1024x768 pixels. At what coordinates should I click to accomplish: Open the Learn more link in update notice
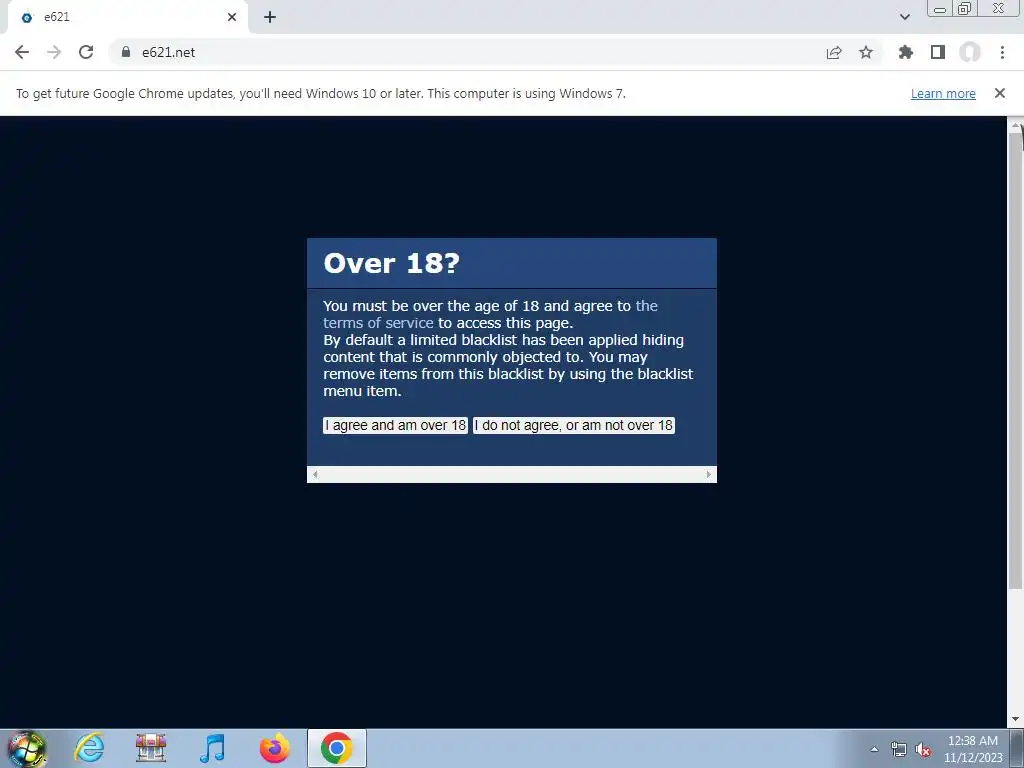(943, 93)
